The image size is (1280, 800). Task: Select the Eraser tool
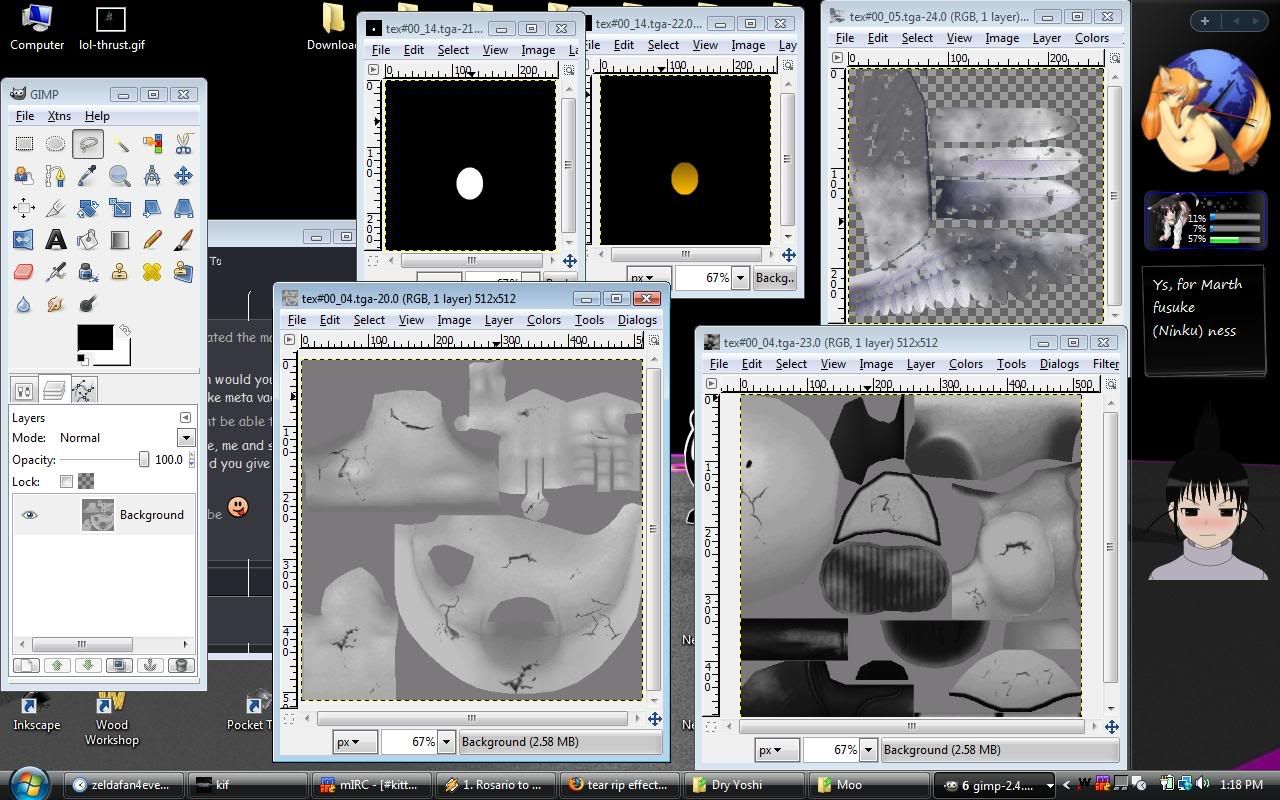click(x=23, y=271)
